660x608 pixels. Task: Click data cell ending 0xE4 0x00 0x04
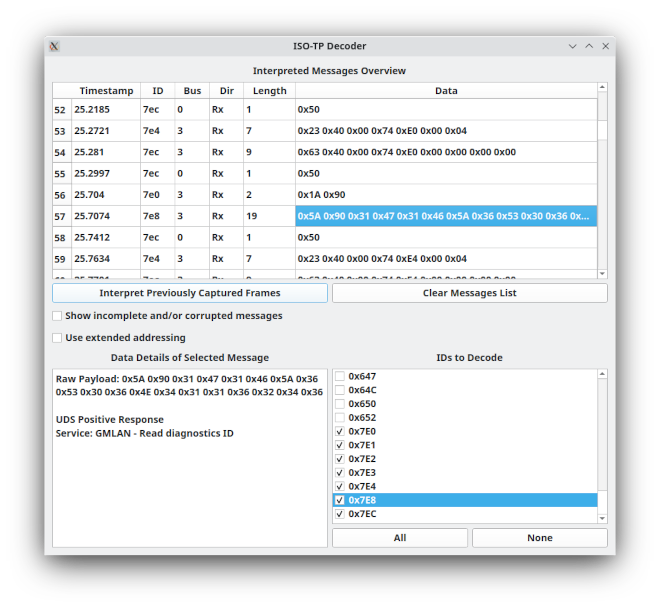tap(446, 259)
